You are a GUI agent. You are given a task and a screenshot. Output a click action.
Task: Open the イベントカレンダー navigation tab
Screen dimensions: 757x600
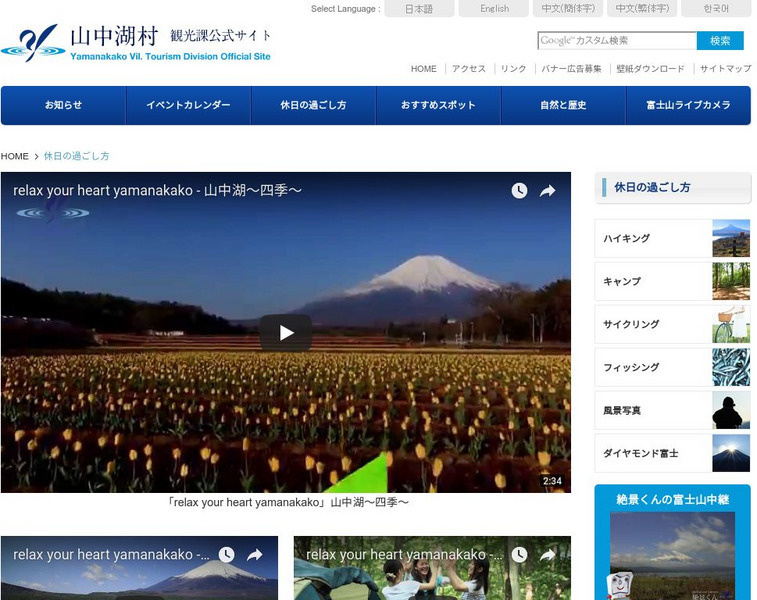coord(188,105)
